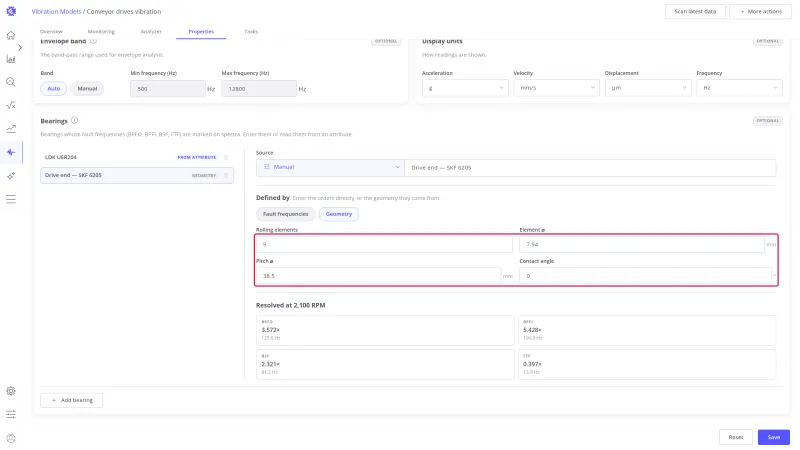Open the Frequency unit dropdown
This screenshot has height=450, width=800.
tap(739, 88)
